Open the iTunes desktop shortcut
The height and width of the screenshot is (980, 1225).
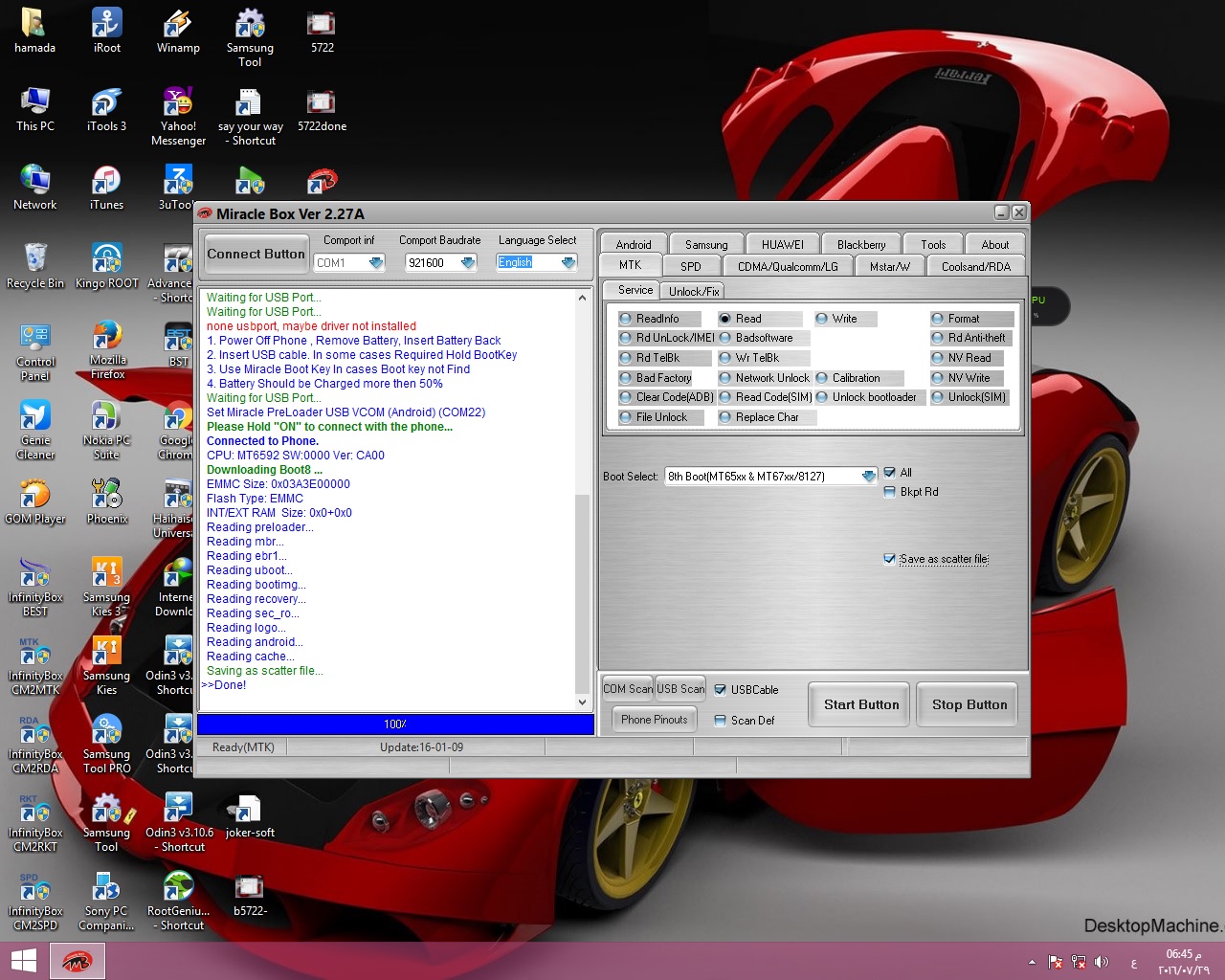click(x=106, y=188)
